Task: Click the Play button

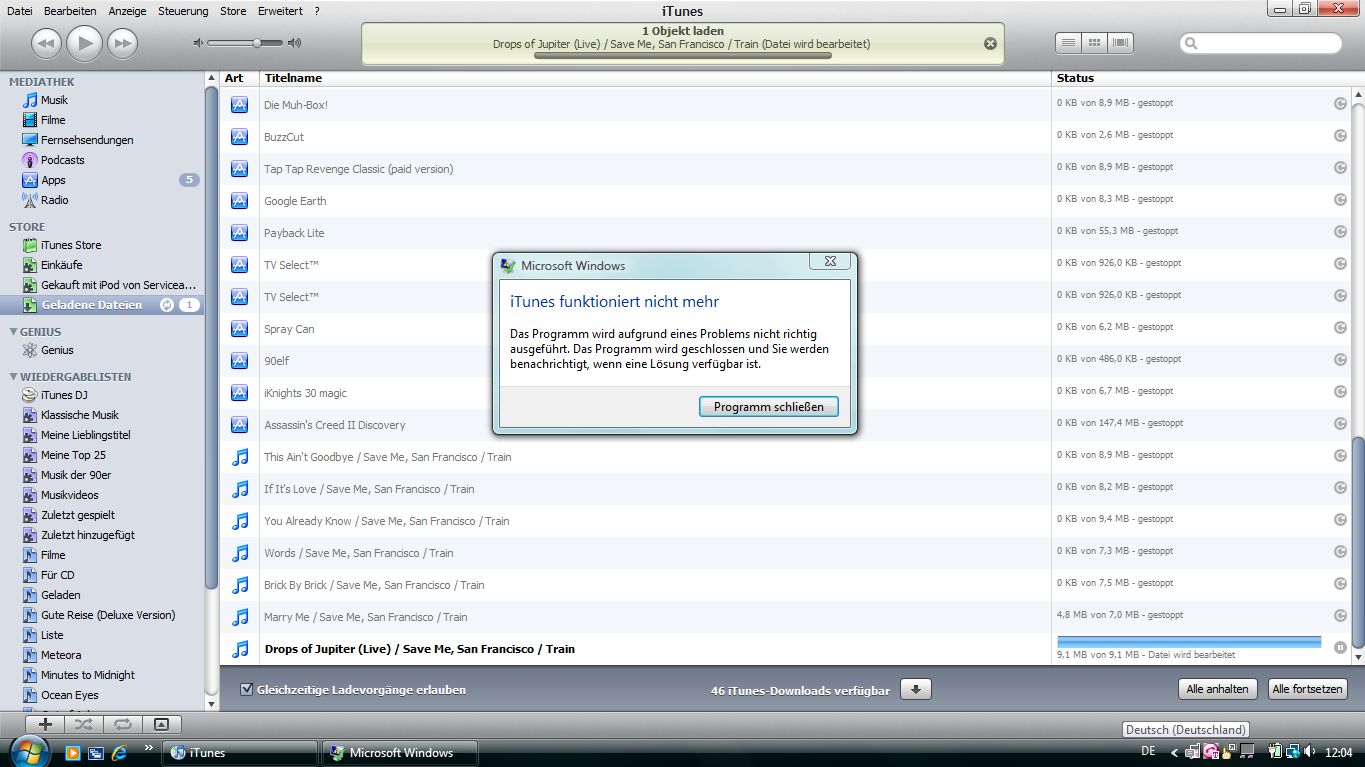Action: [85, 43]
